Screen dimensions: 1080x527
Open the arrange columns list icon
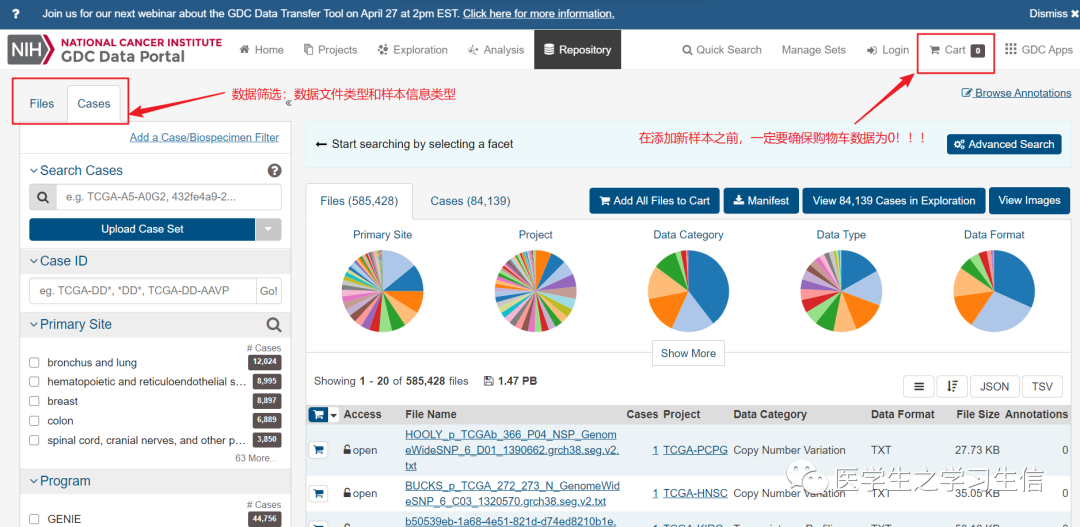[x=919, y=386]
